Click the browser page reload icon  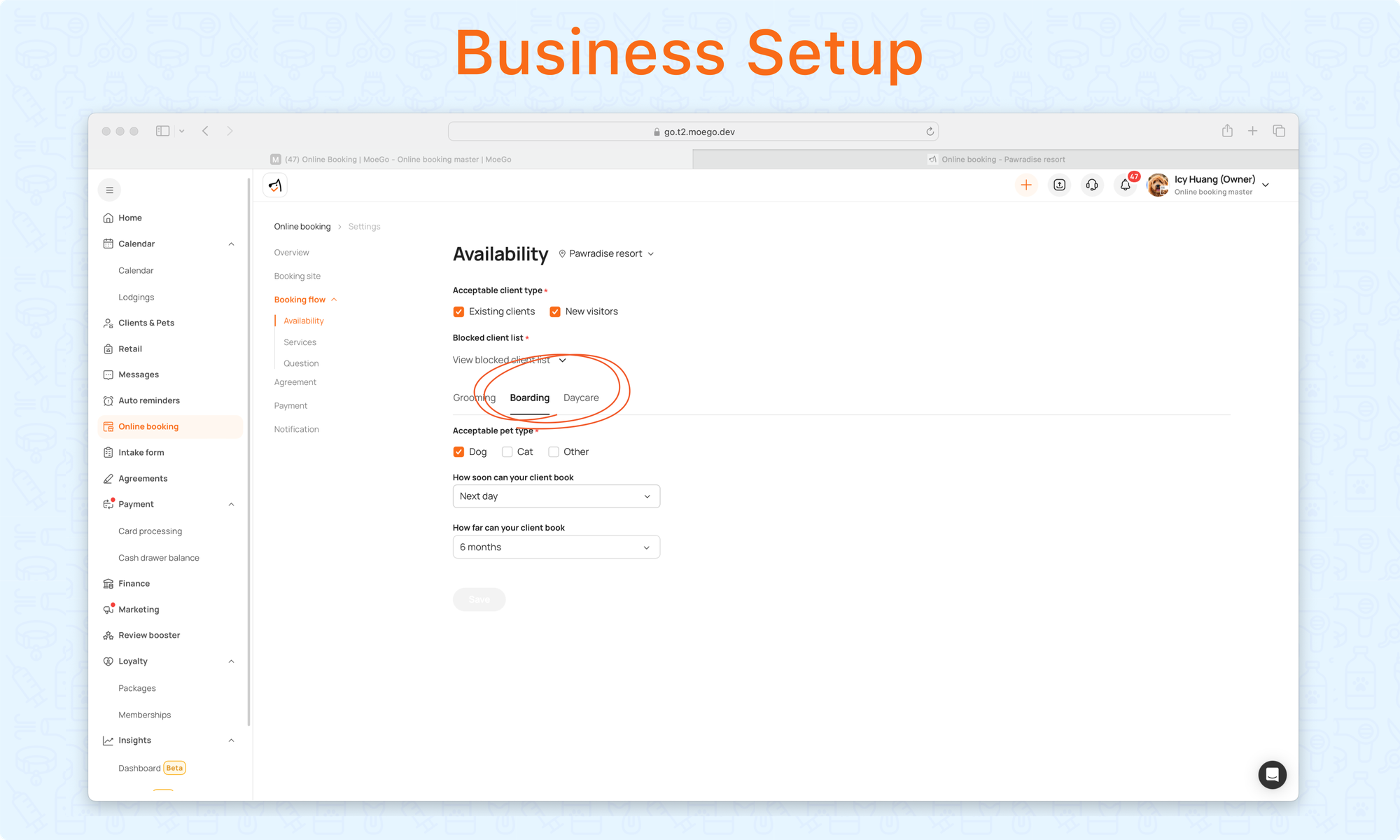tap(930, 132)
